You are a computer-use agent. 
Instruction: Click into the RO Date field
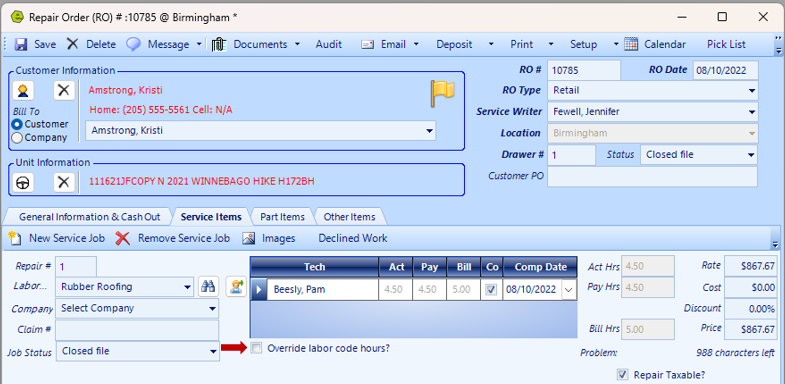click(725, 70)
